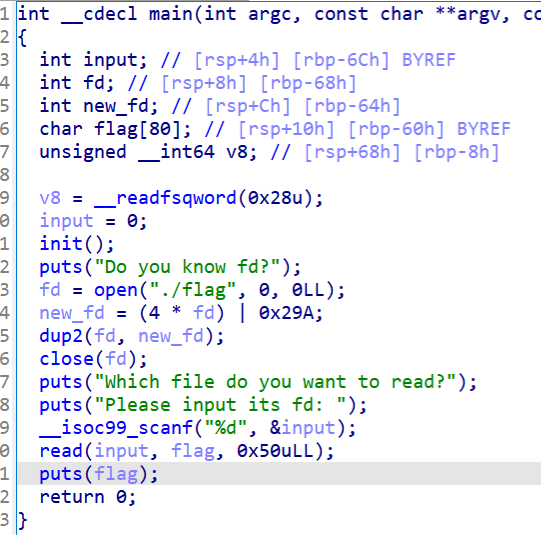Click the __isoc99_scanf function call

click(x=116, y=428)
